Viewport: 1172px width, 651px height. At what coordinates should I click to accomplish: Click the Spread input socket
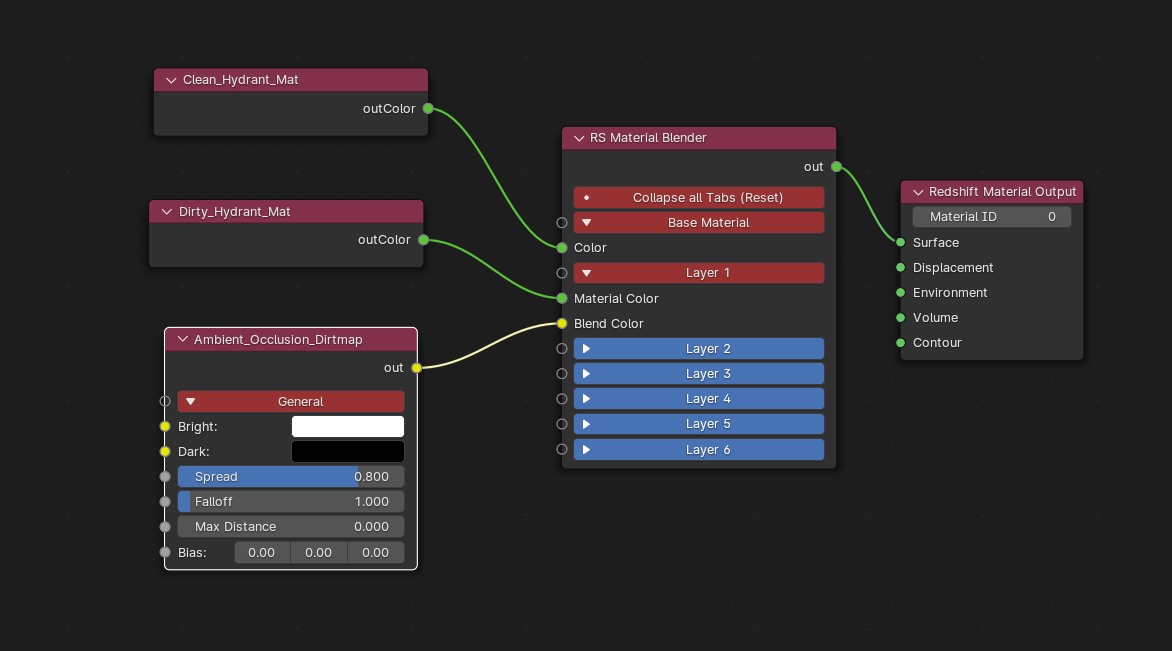coord(165,477)
